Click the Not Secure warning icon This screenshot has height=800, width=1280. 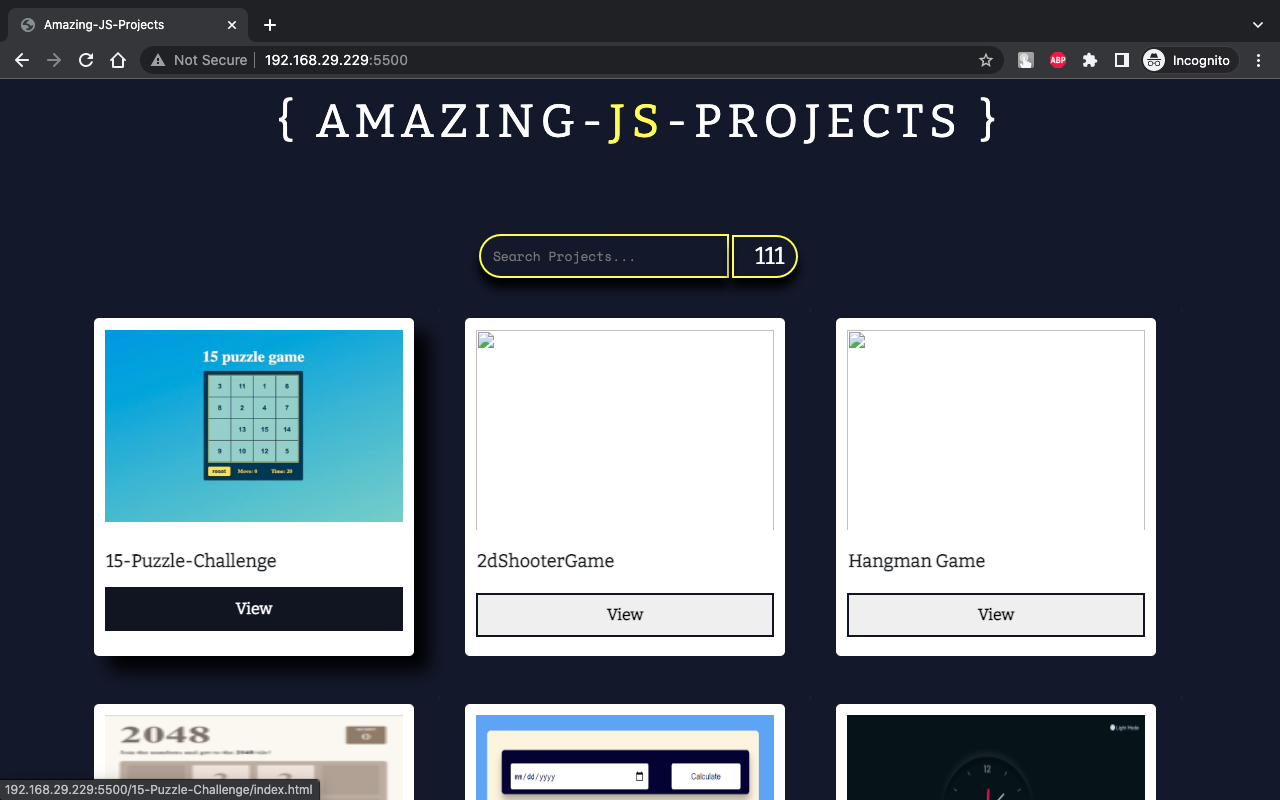(157, 60)
